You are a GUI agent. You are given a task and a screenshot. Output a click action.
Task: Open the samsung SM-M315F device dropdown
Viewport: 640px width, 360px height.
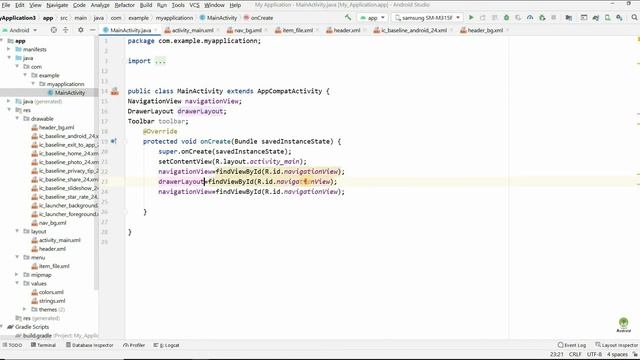point(427,18)
